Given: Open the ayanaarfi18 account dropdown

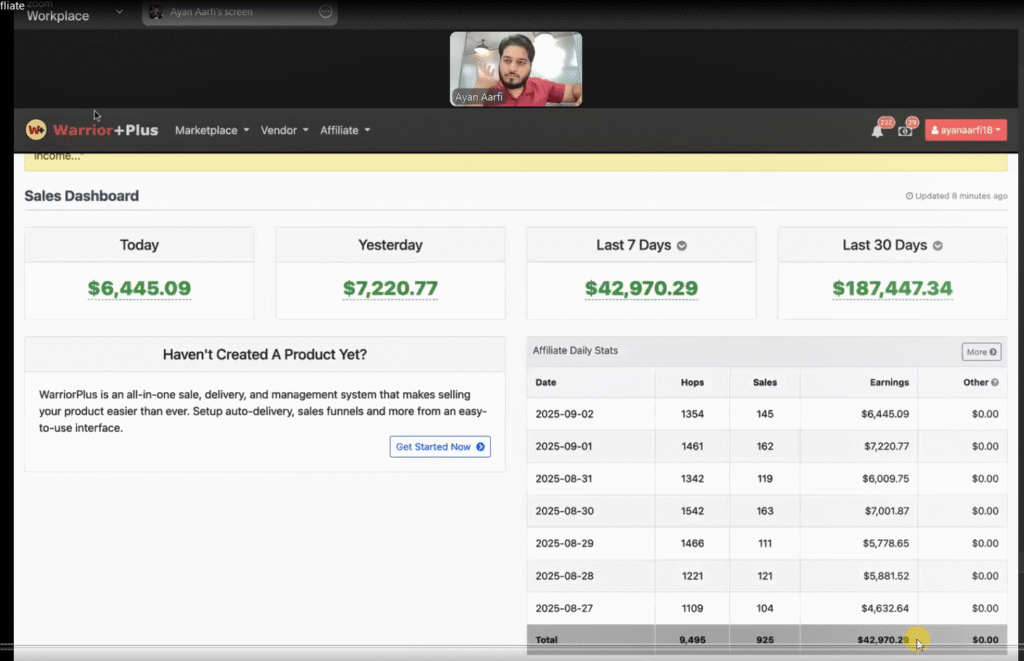Looking at the screenshot, I should pos(965,130).
